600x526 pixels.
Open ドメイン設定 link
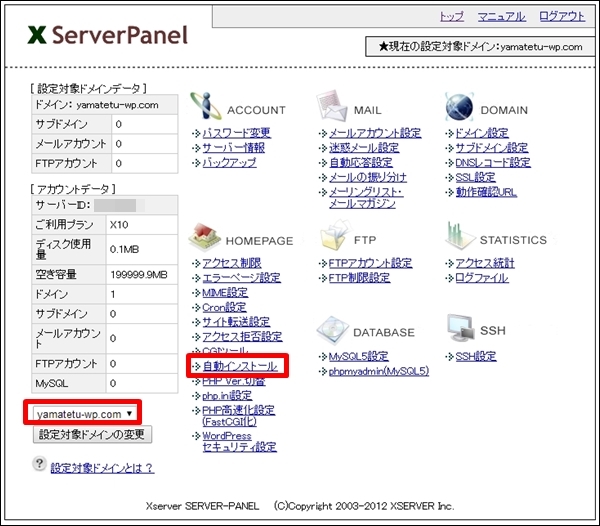click(482, 133)
